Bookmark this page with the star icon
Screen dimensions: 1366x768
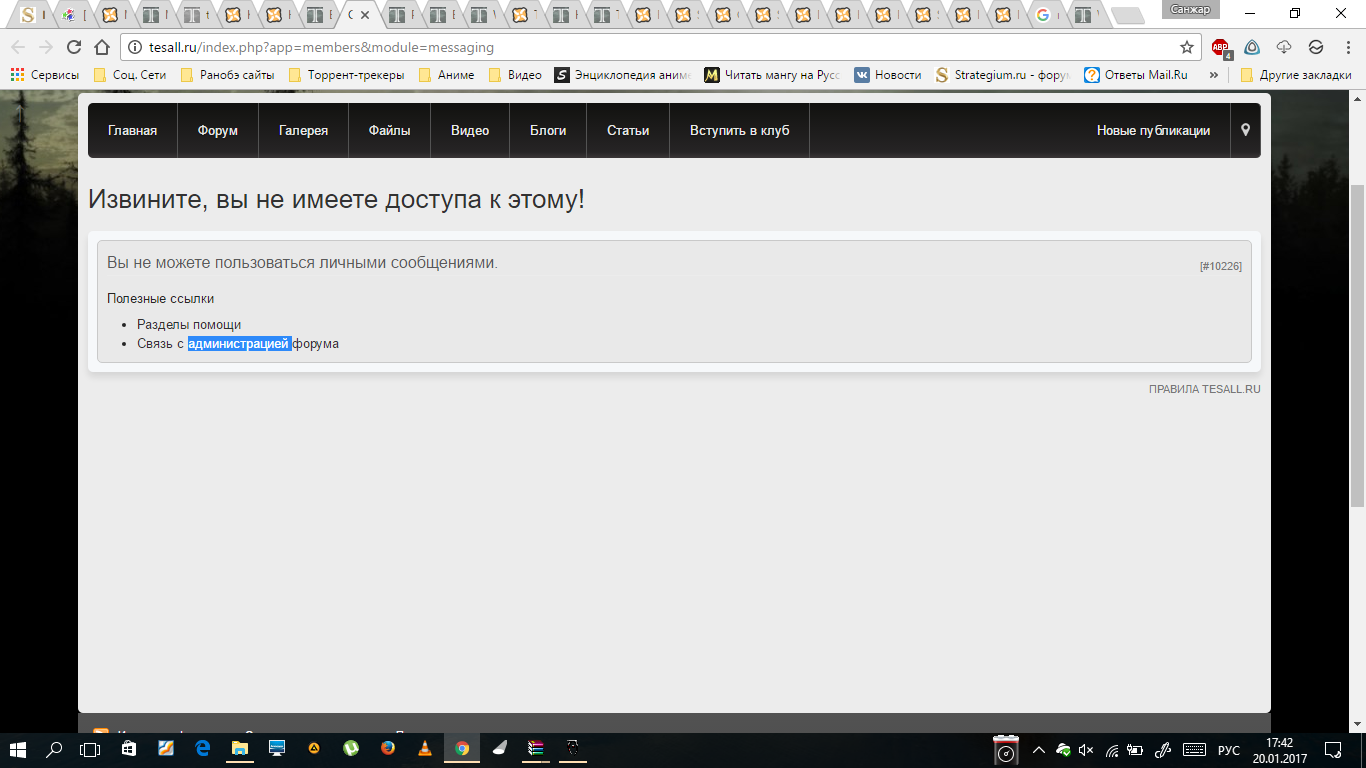1187,47
